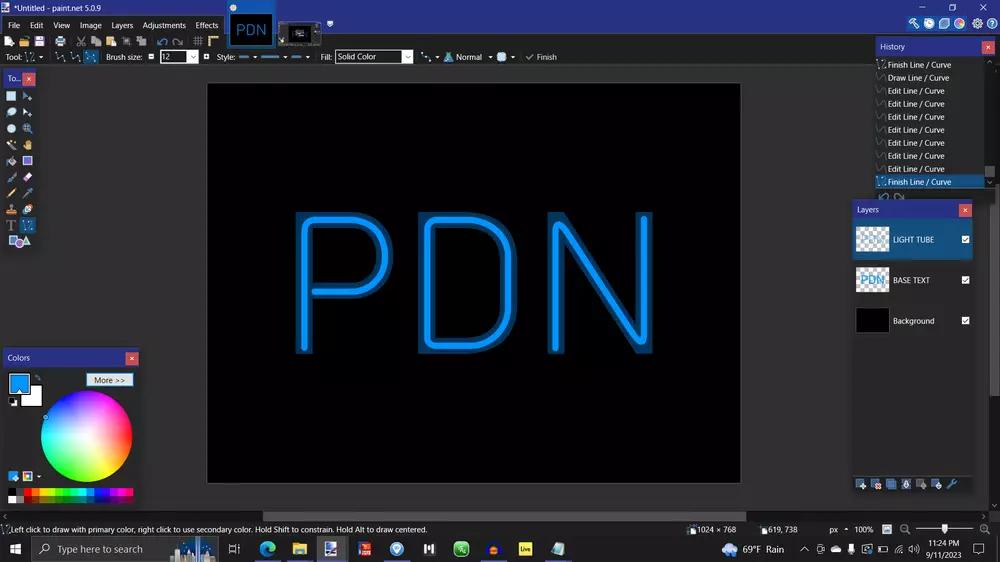
Task: Select the Pan hand tool
Action: click(x=27, y=145)
